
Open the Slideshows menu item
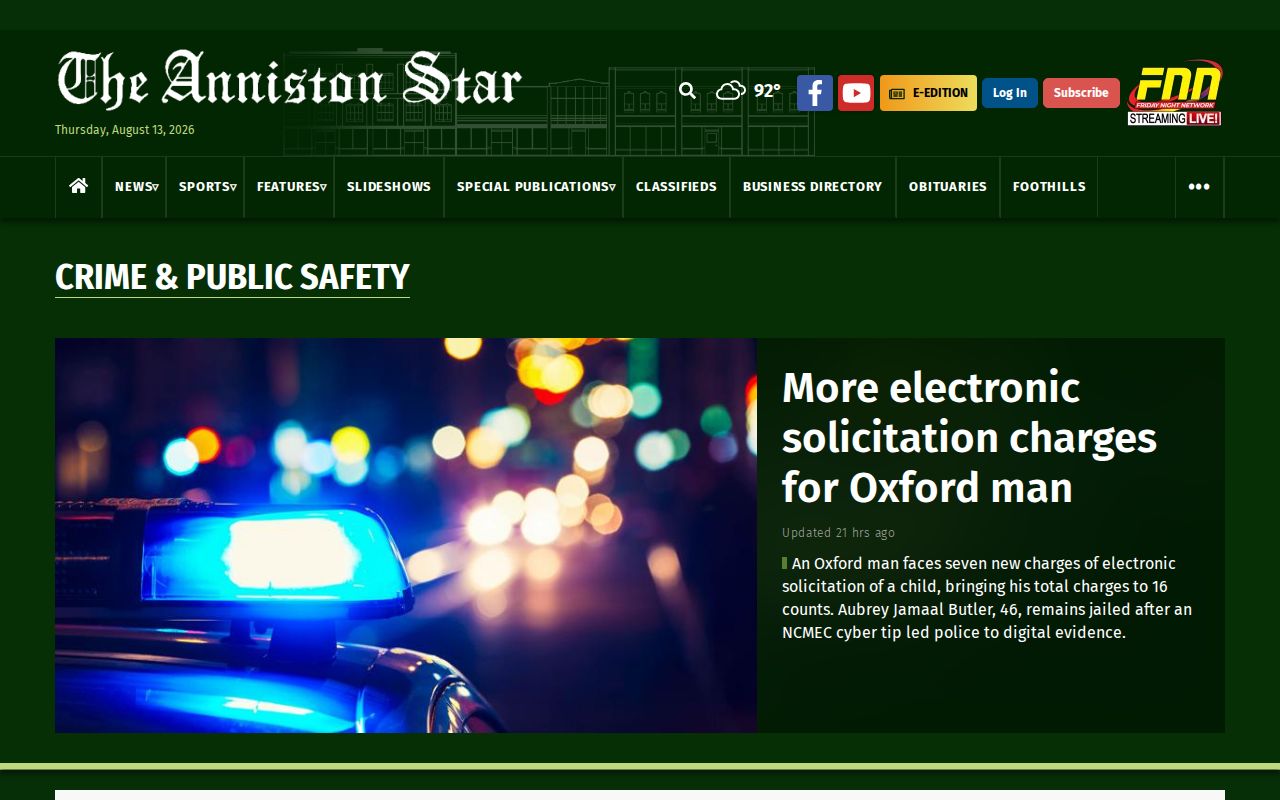coord(389,187)
